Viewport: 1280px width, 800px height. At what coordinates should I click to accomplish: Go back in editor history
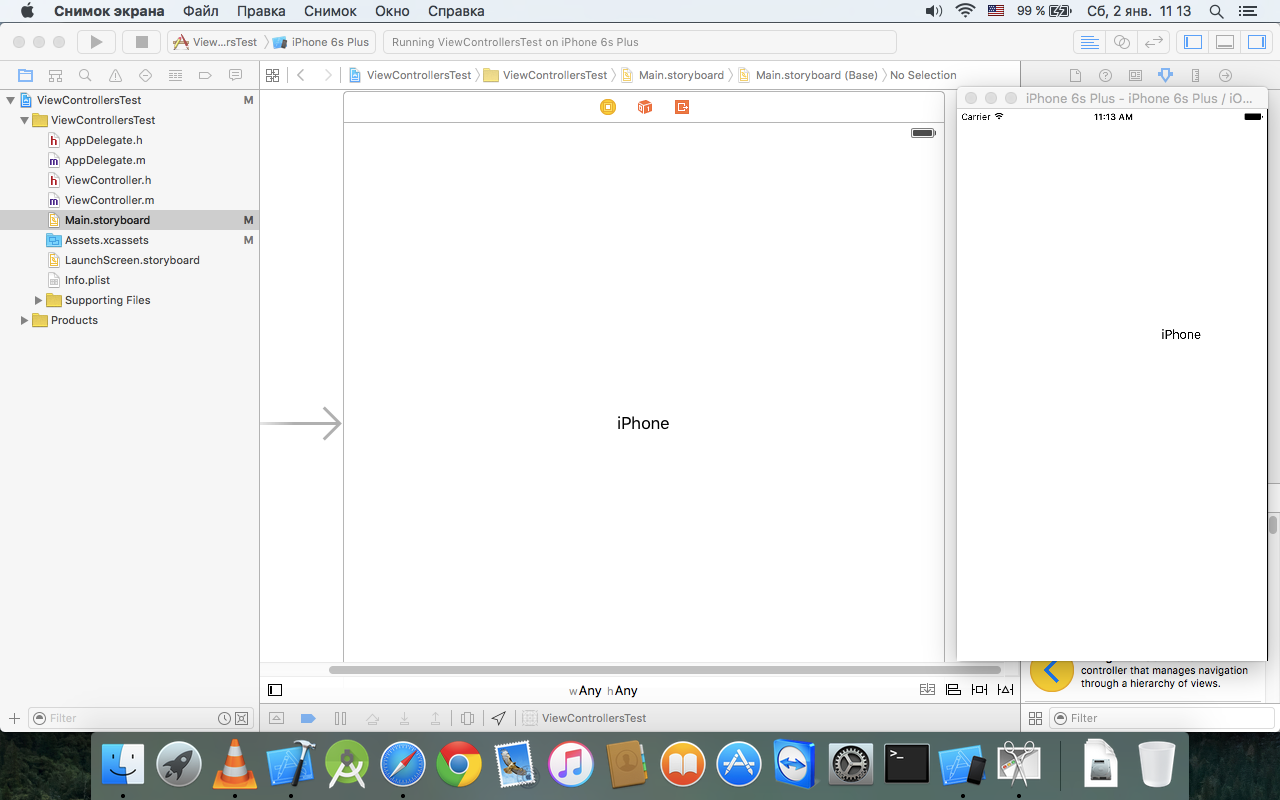pyautogui.click(x=301, y=75)
